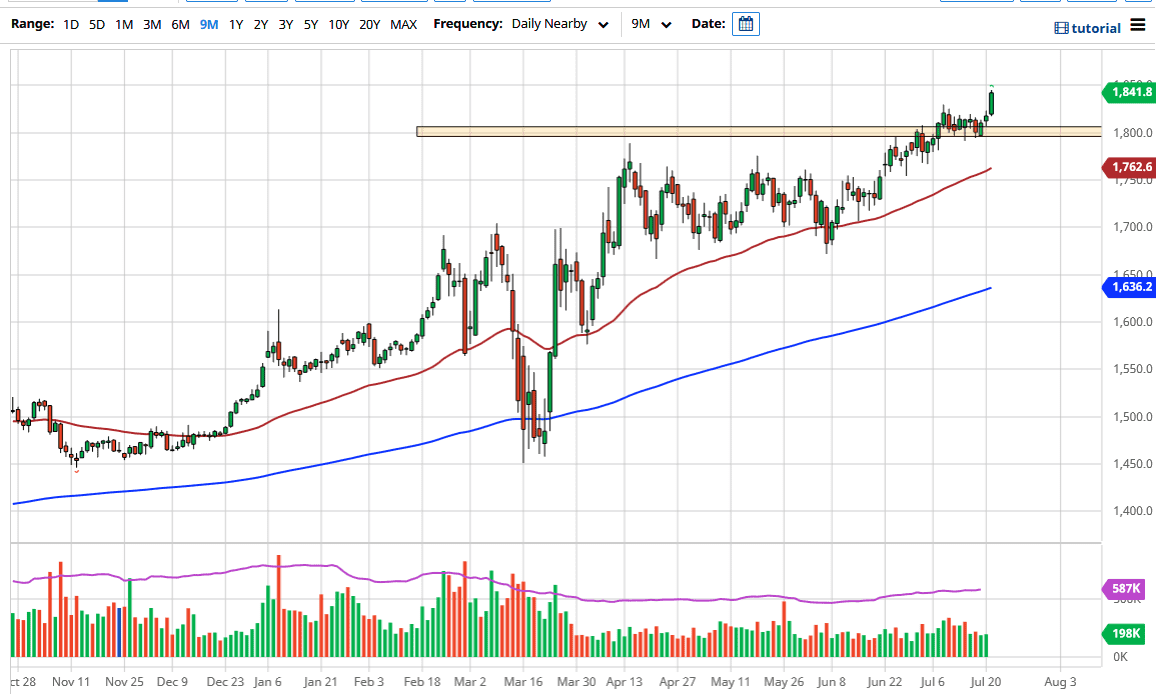
Task: Expand the 9M period dropdown
Action: tap(652, 24)
